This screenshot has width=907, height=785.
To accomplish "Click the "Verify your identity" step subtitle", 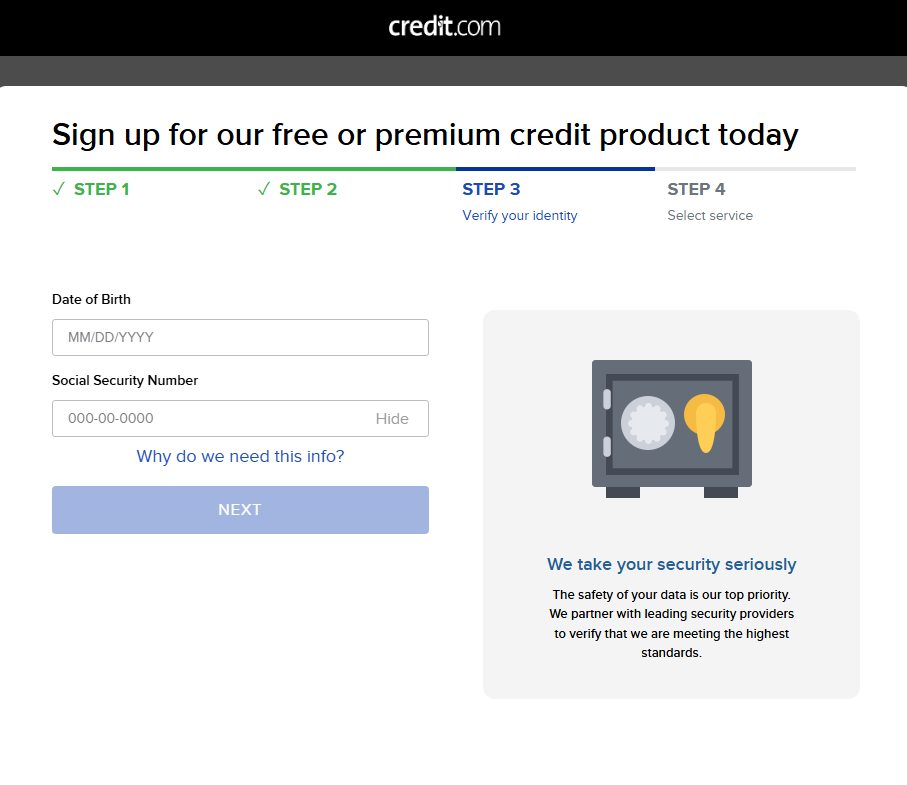I will point(519,216).
